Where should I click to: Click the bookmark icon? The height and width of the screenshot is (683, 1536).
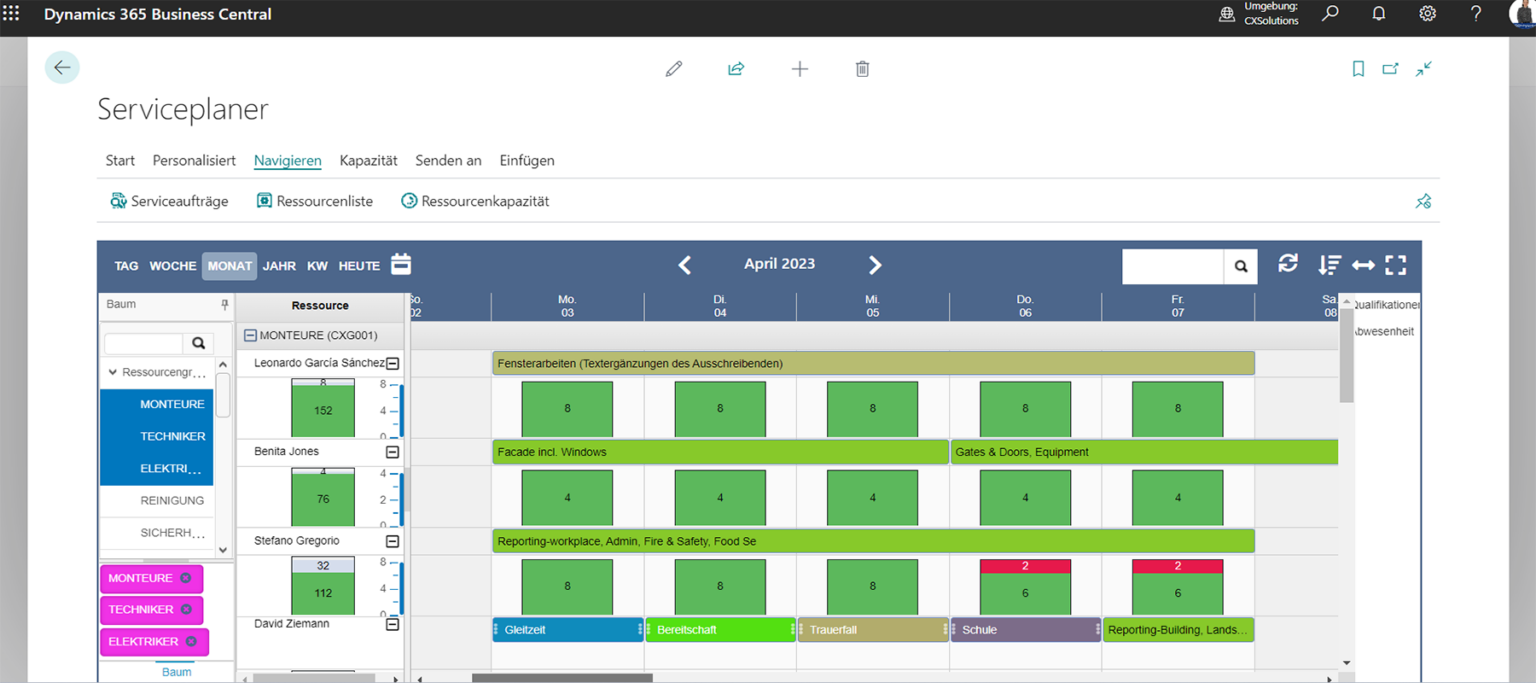pyautogui.click(x=1358, y=69)
